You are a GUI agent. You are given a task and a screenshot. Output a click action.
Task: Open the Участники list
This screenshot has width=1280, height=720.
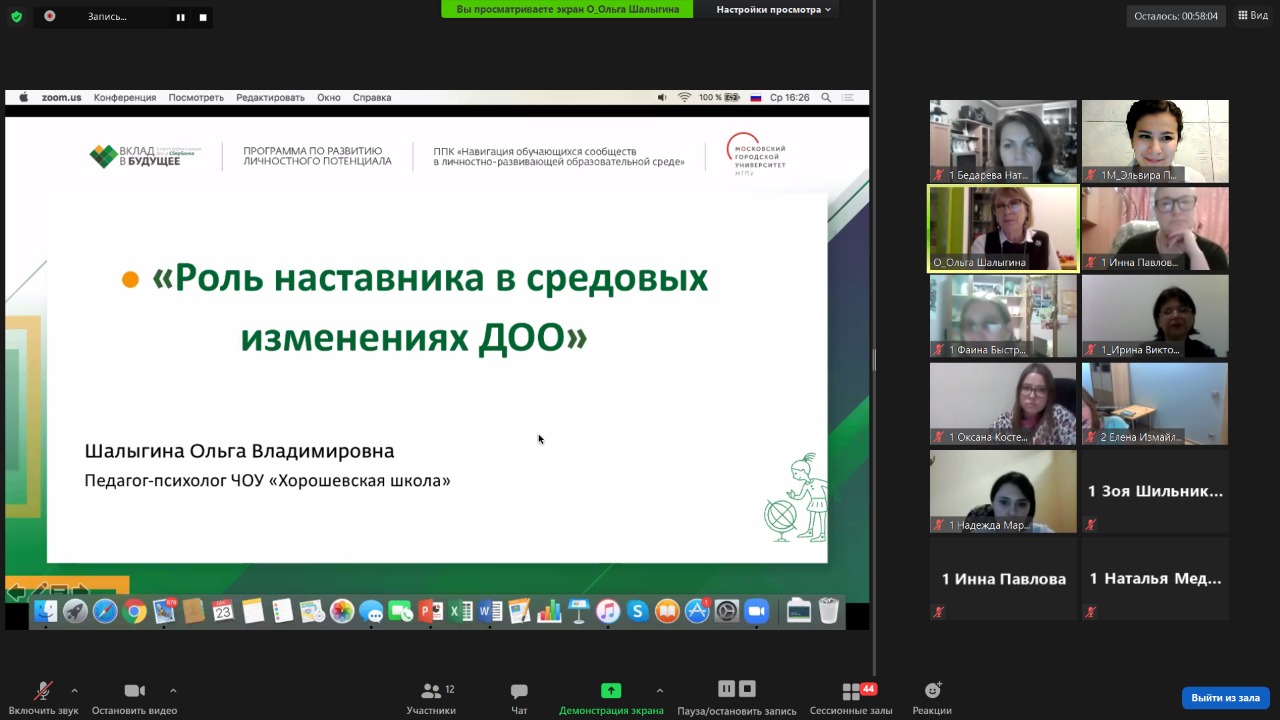point(431,697)
